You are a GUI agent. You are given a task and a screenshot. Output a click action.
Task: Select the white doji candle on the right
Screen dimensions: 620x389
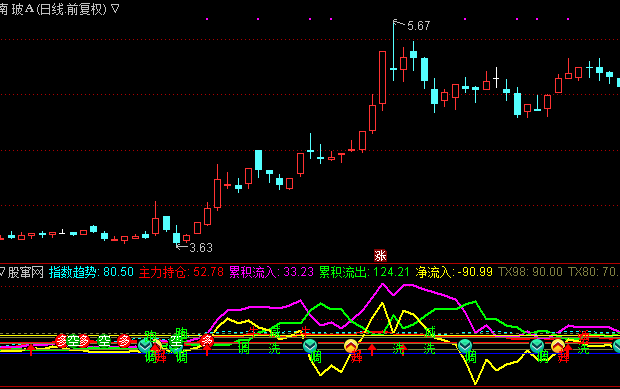(496, 78)
